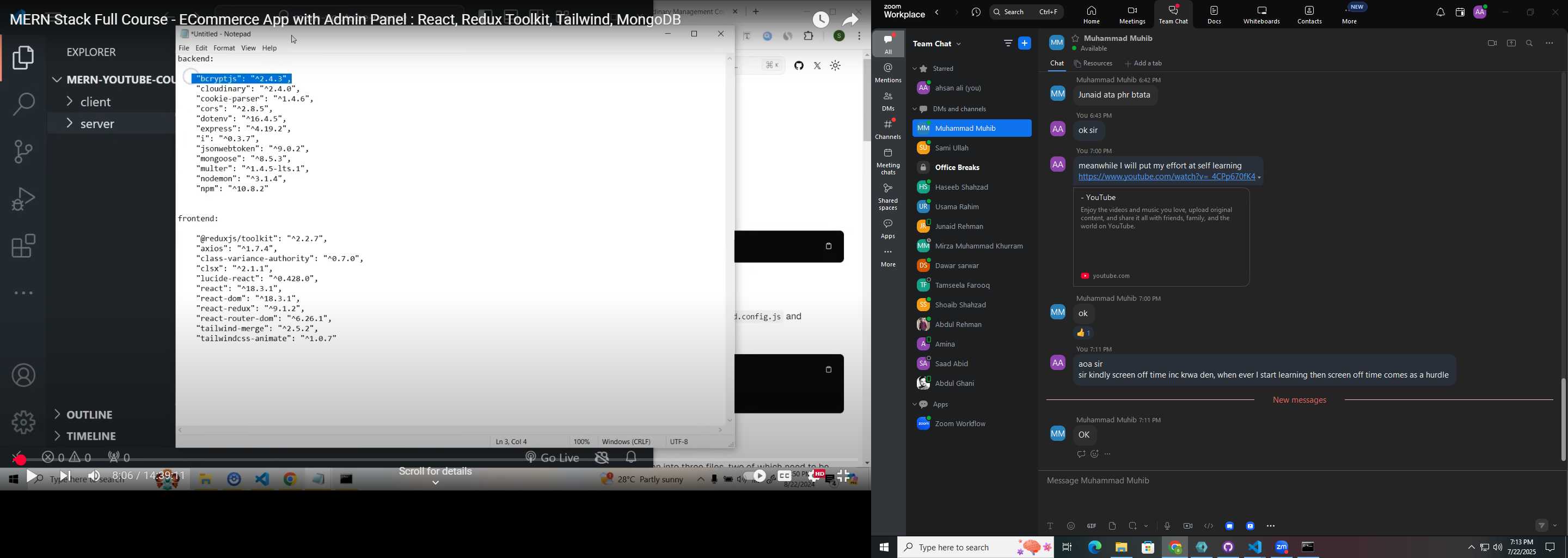The image size is (1568, 558).
Task: Collapse the Starred section
Action: pos(915,69)
